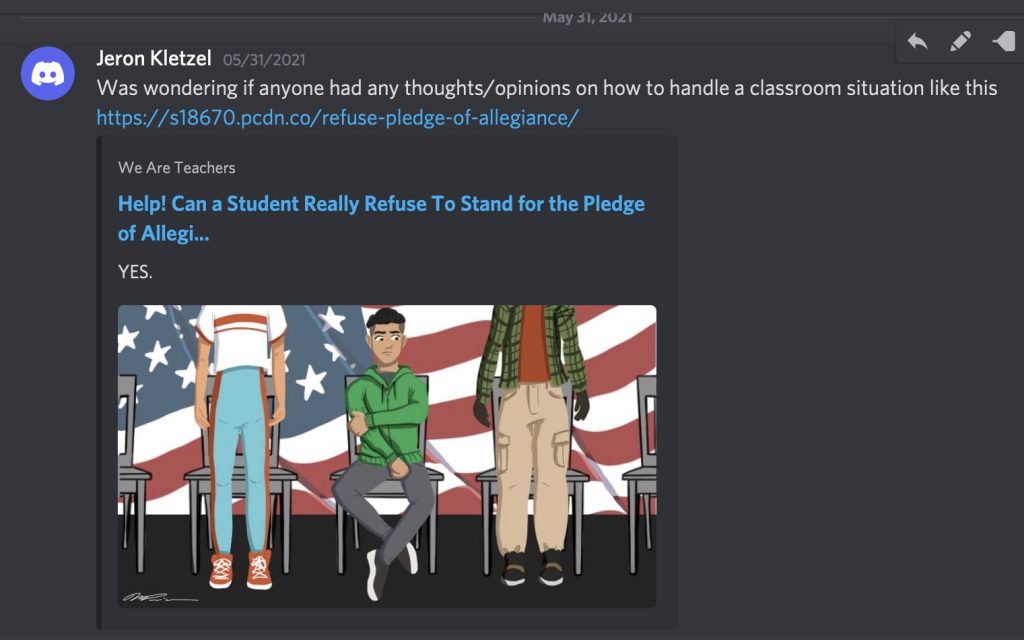Click the 'YES.' embed description text
Screen dimensions: 1024x640
click(x=135, y=272)
